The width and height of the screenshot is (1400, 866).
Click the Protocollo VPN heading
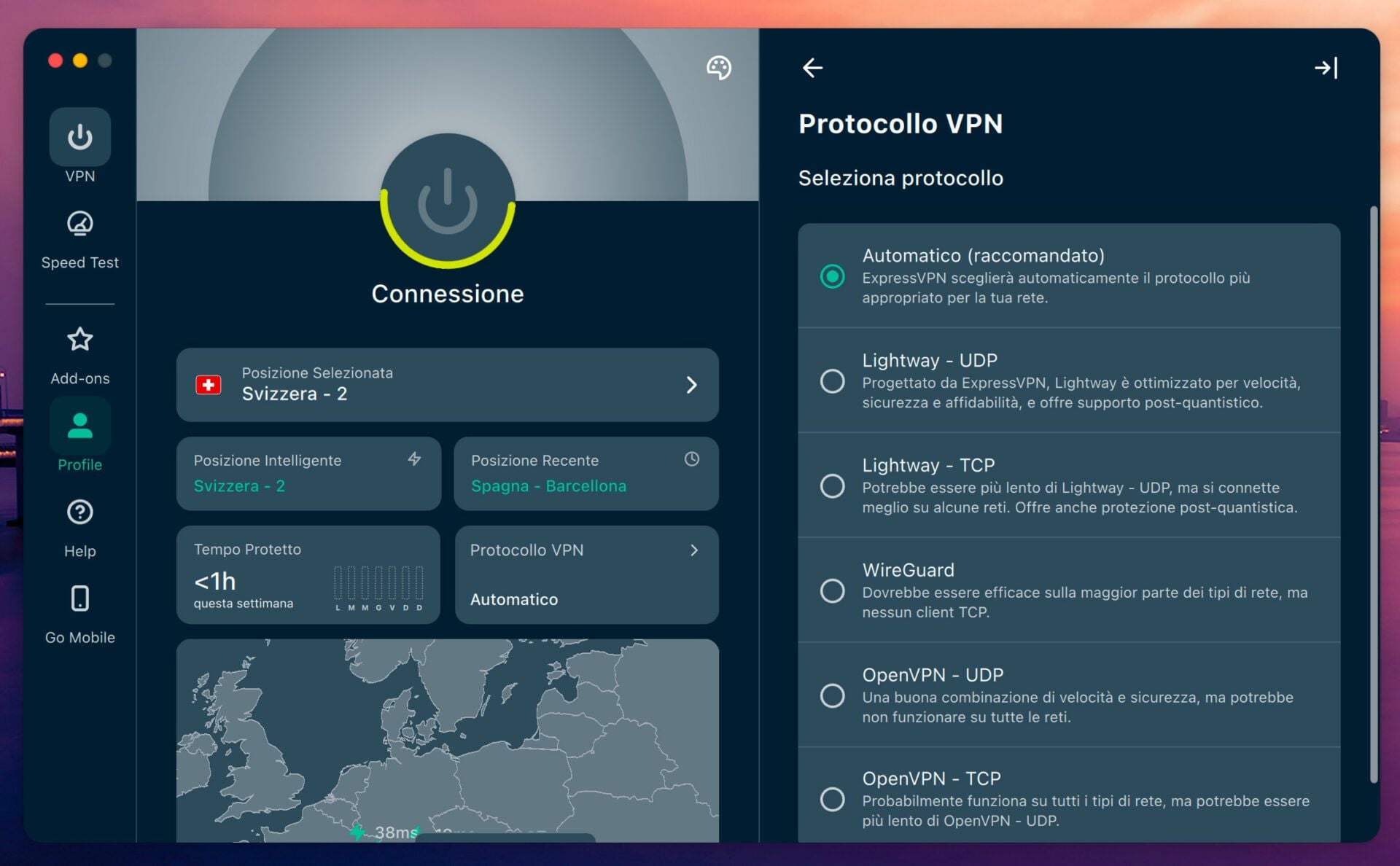coord(901,124)
